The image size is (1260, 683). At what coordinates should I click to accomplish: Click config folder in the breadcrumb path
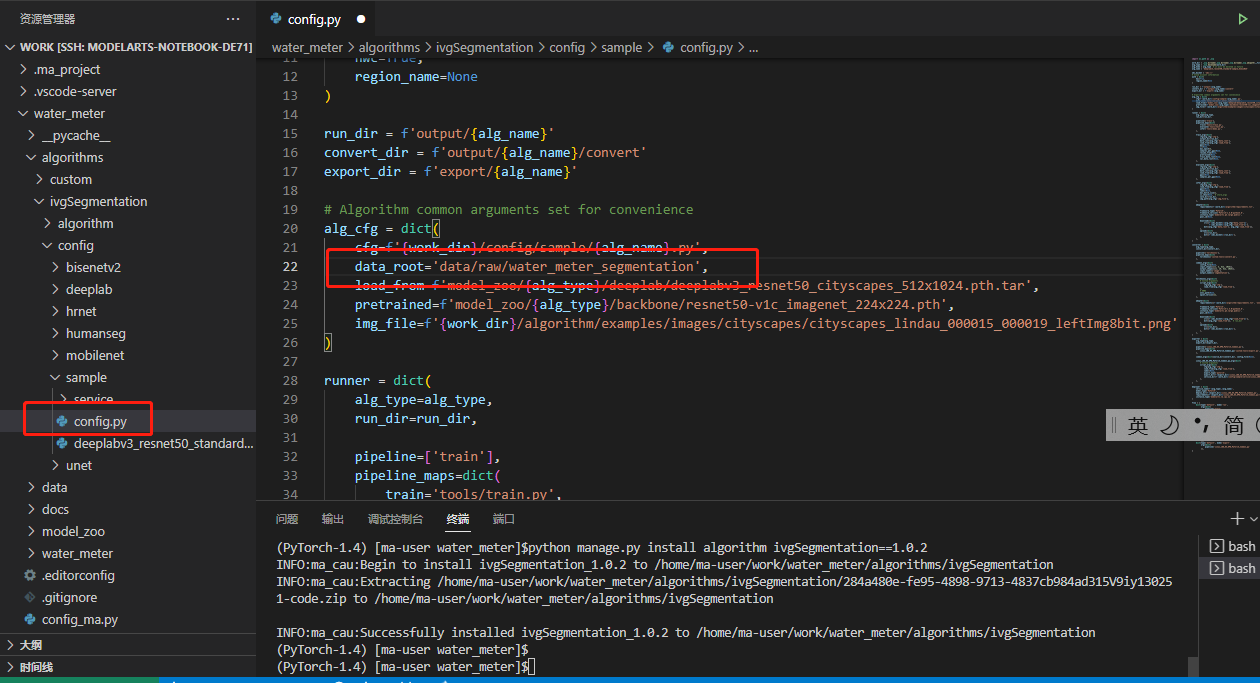[x=567, y=47]
